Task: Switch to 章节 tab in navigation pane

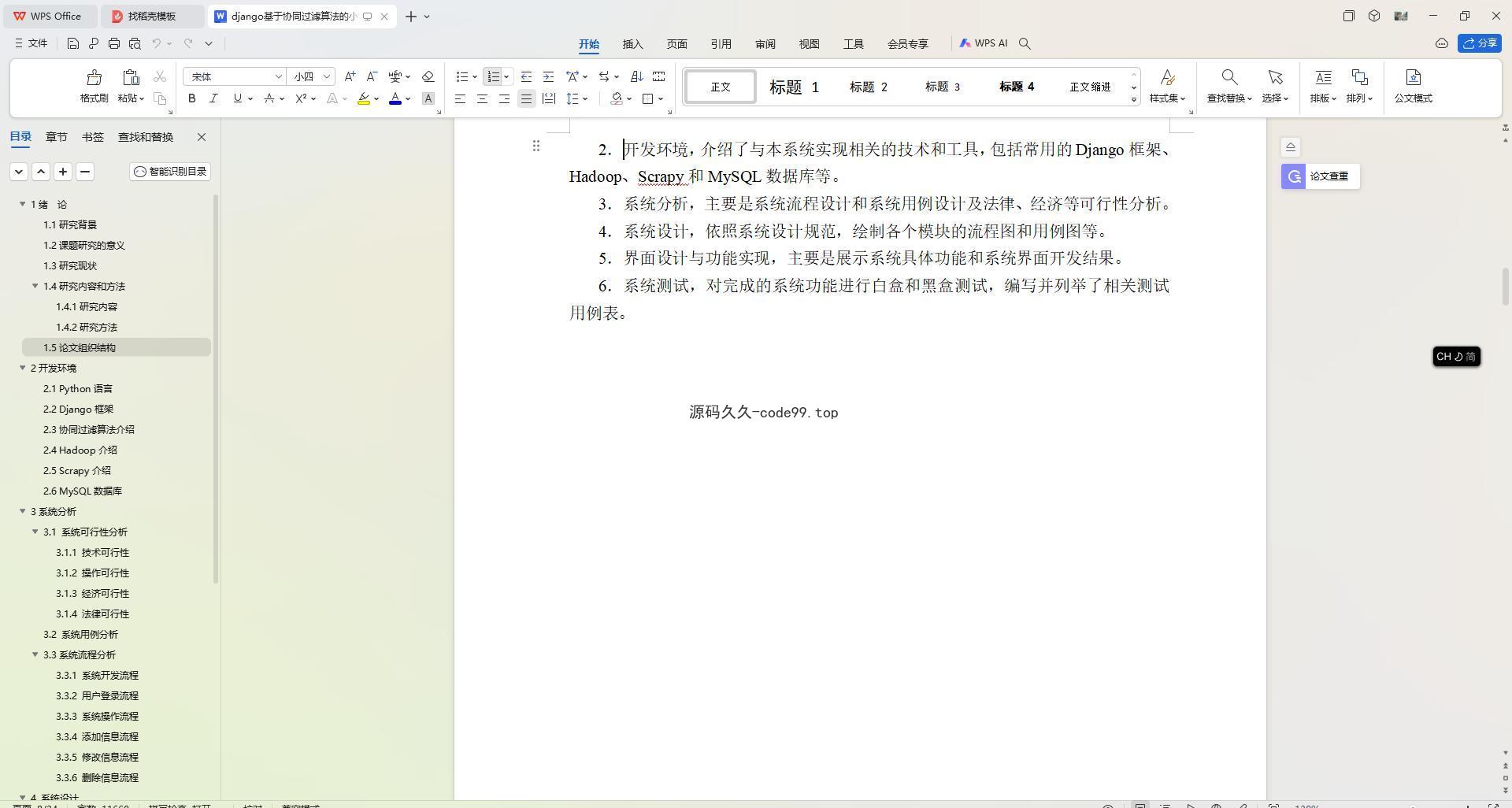Action: pos(56,137)
